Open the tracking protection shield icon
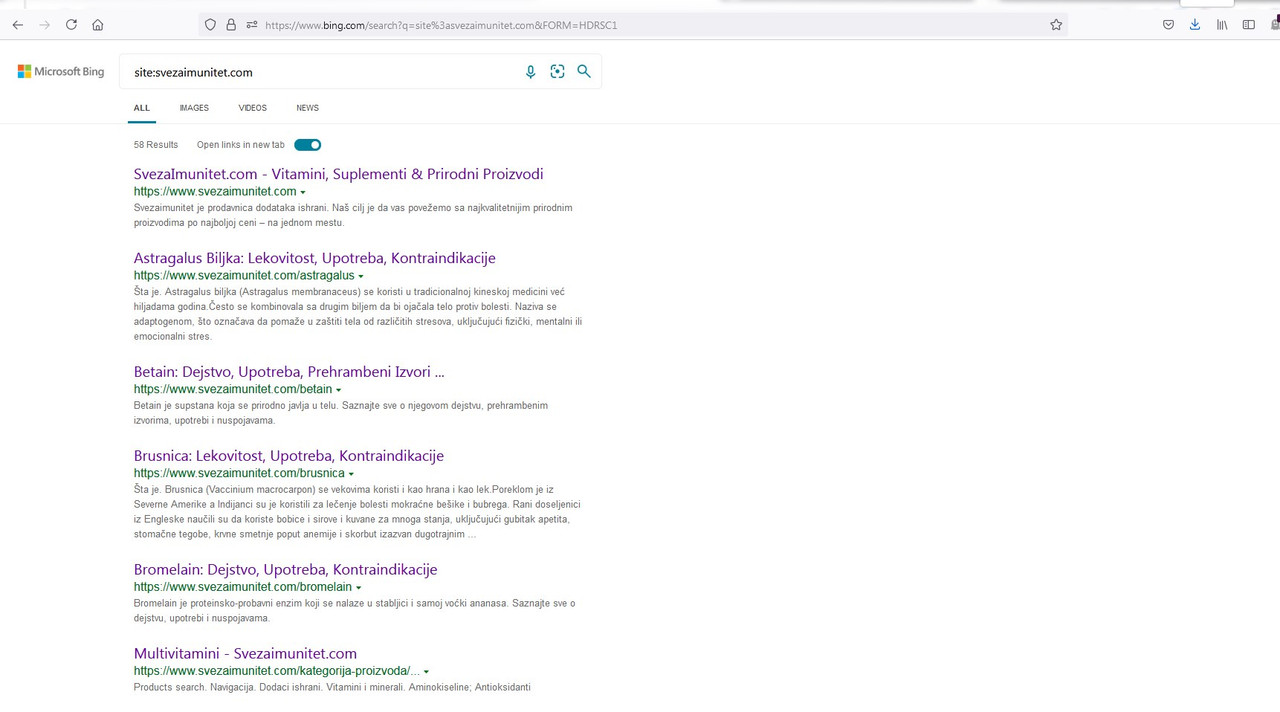The width and height of the screenshot is (1280, 712). (x=210, y=25)
